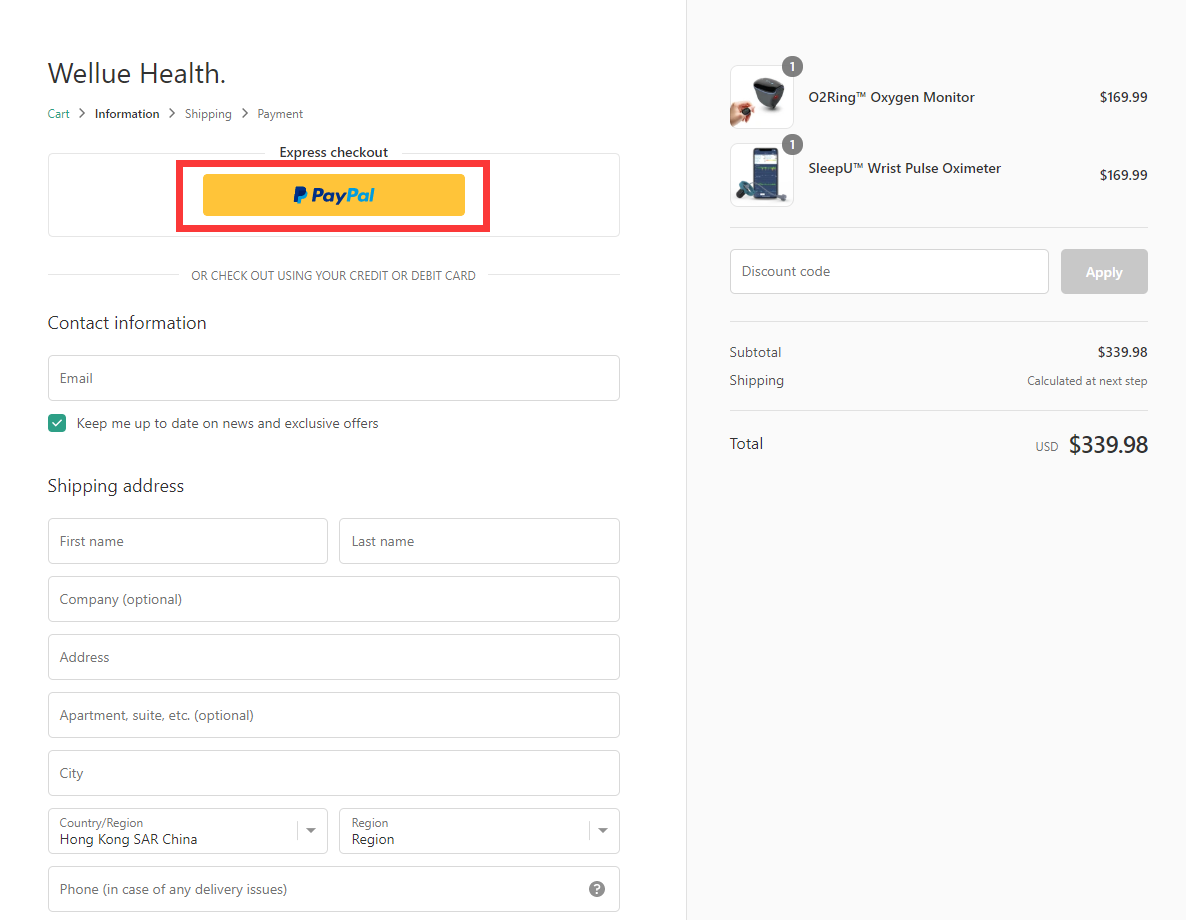Select the Information breadcrumb step
The height and width of the screenshot is (920, 1186).
coord(127,113)
